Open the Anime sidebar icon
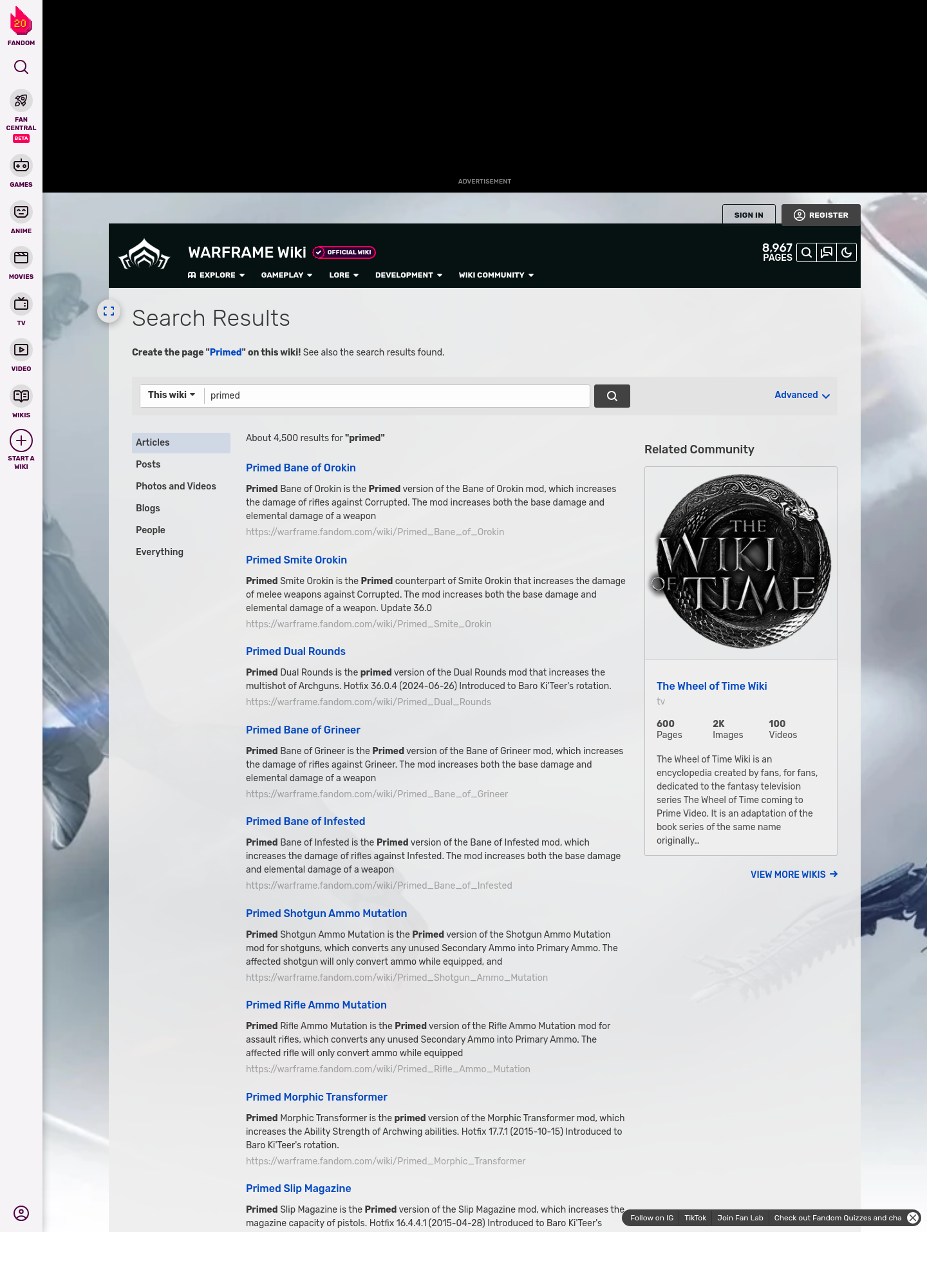The image size is (927, 1288). click(x=21, y=212)
